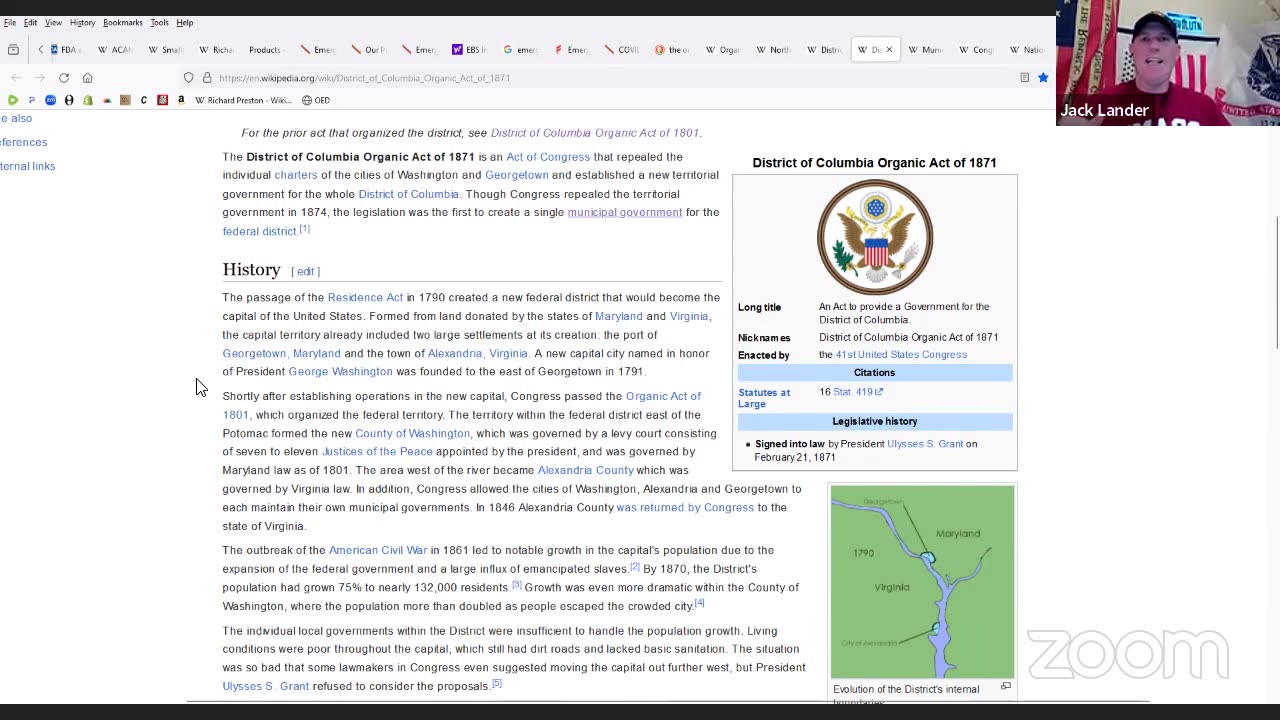This screenshot has height=720, width=1280.
Task: Open the Residence Act link
Action: (365, 297)
